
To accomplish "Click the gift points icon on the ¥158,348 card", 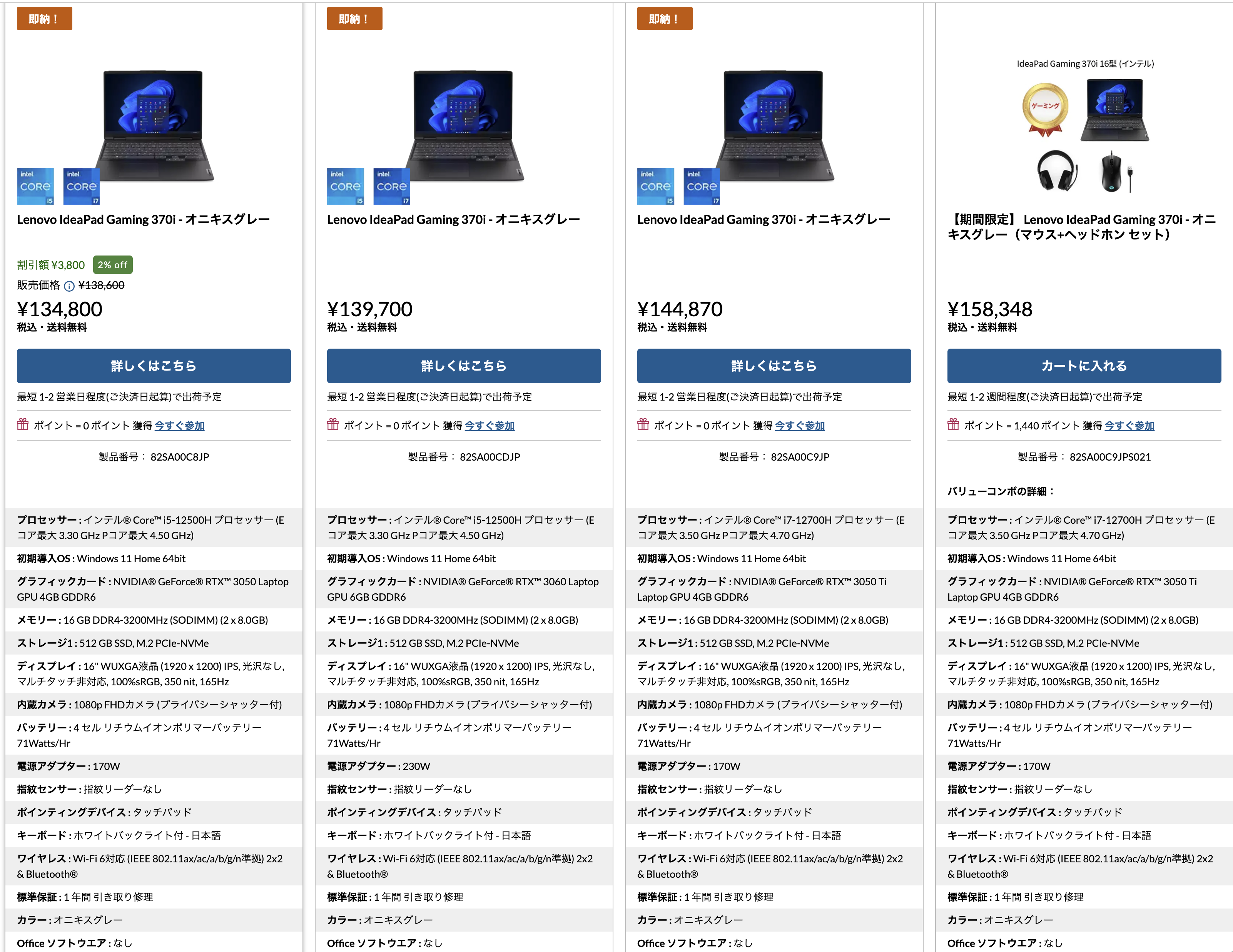I will point(954,424).
